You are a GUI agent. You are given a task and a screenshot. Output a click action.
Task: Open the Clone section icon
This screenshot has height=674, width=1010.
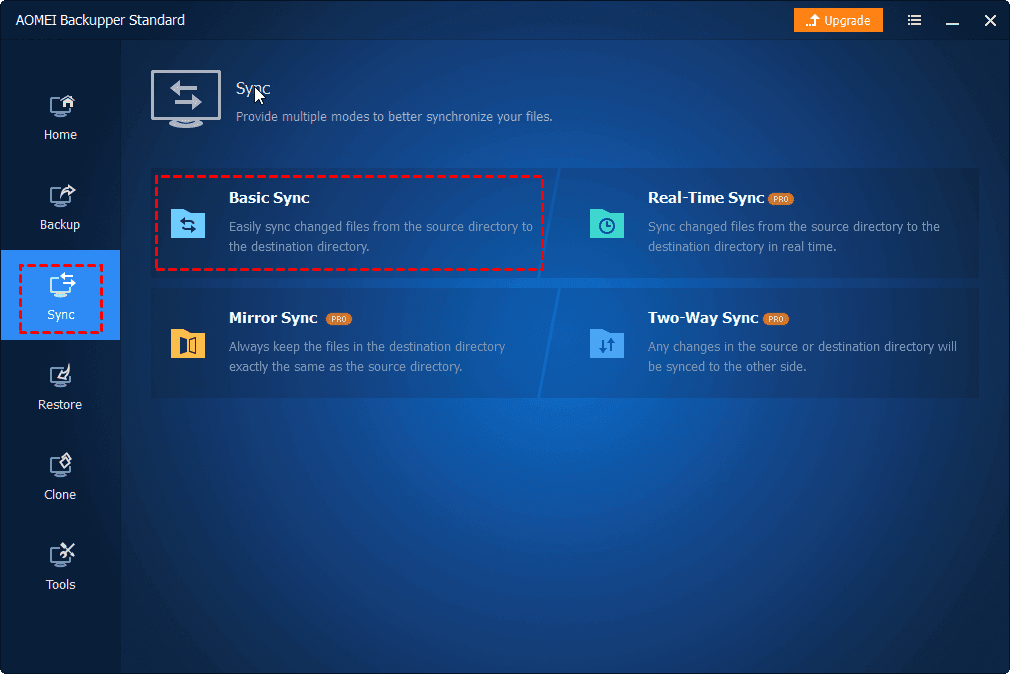(x=61, y=465)
